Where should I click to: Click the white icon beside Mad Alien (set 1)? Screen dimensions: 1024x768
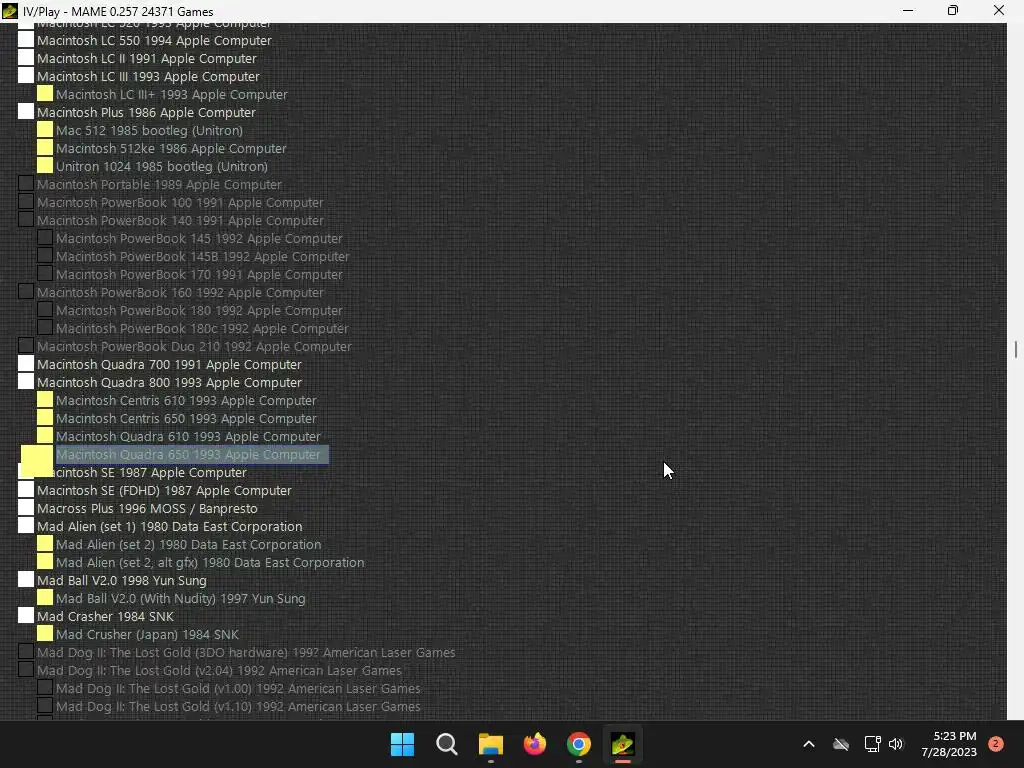pos(25,526)
